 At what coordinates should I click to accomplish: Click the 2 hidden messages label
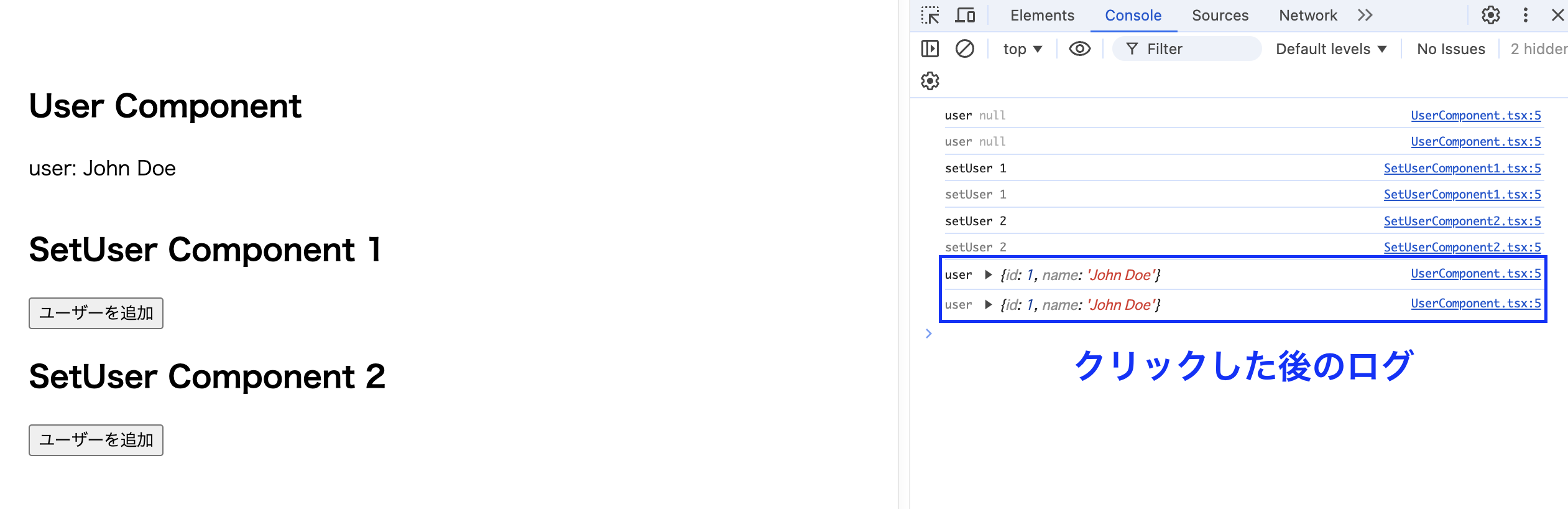1539,49
